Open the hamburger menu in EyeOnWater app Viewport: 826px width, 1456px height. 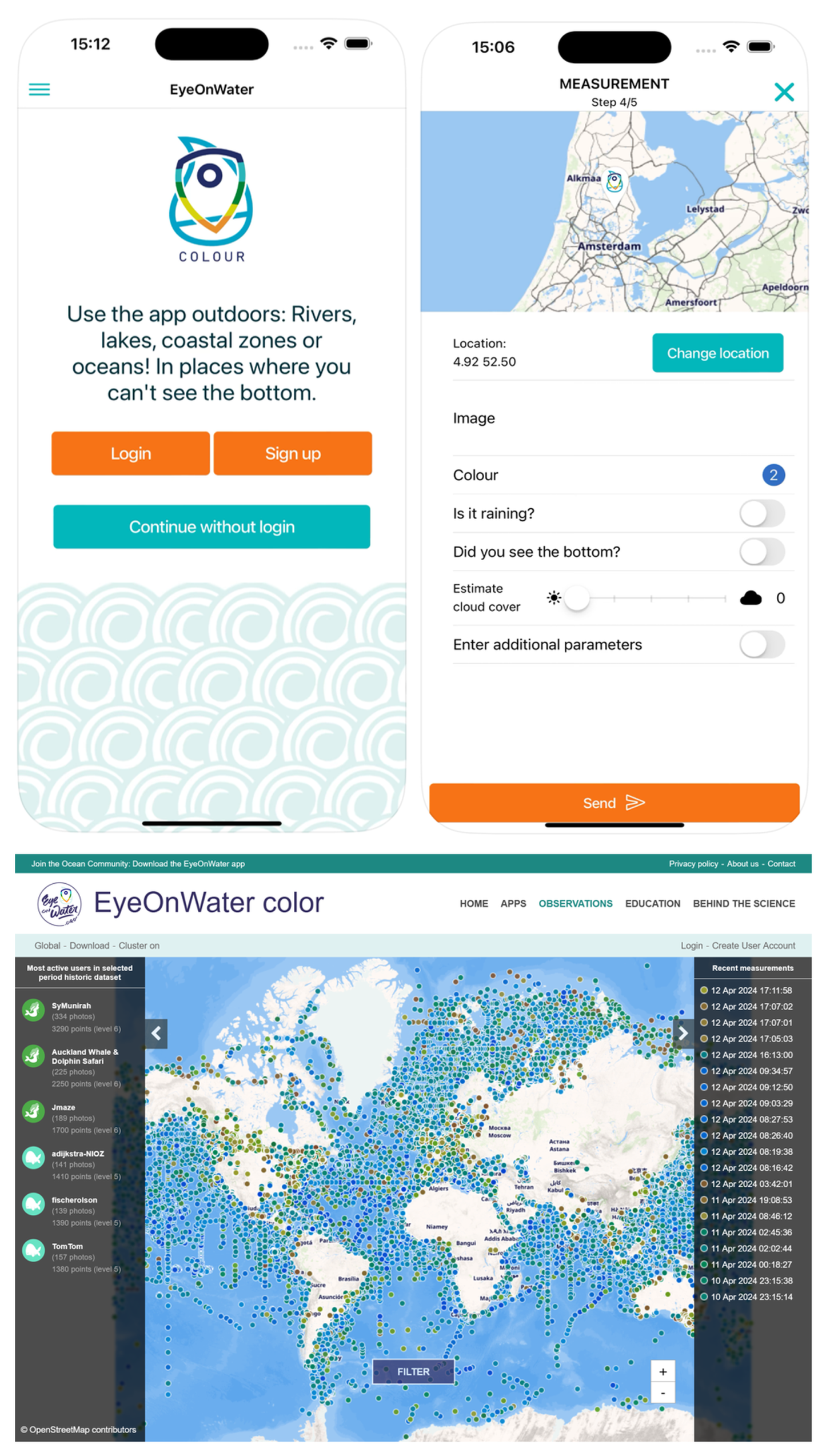pos(39,89)
